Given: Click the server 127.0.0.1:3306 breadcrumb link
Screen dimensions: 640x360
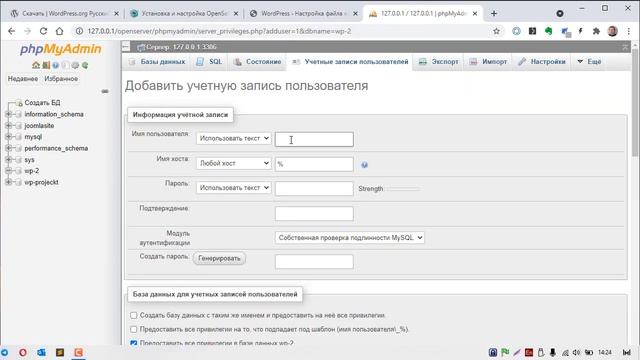Looking at the screenshot, I should tap(181, 47).
